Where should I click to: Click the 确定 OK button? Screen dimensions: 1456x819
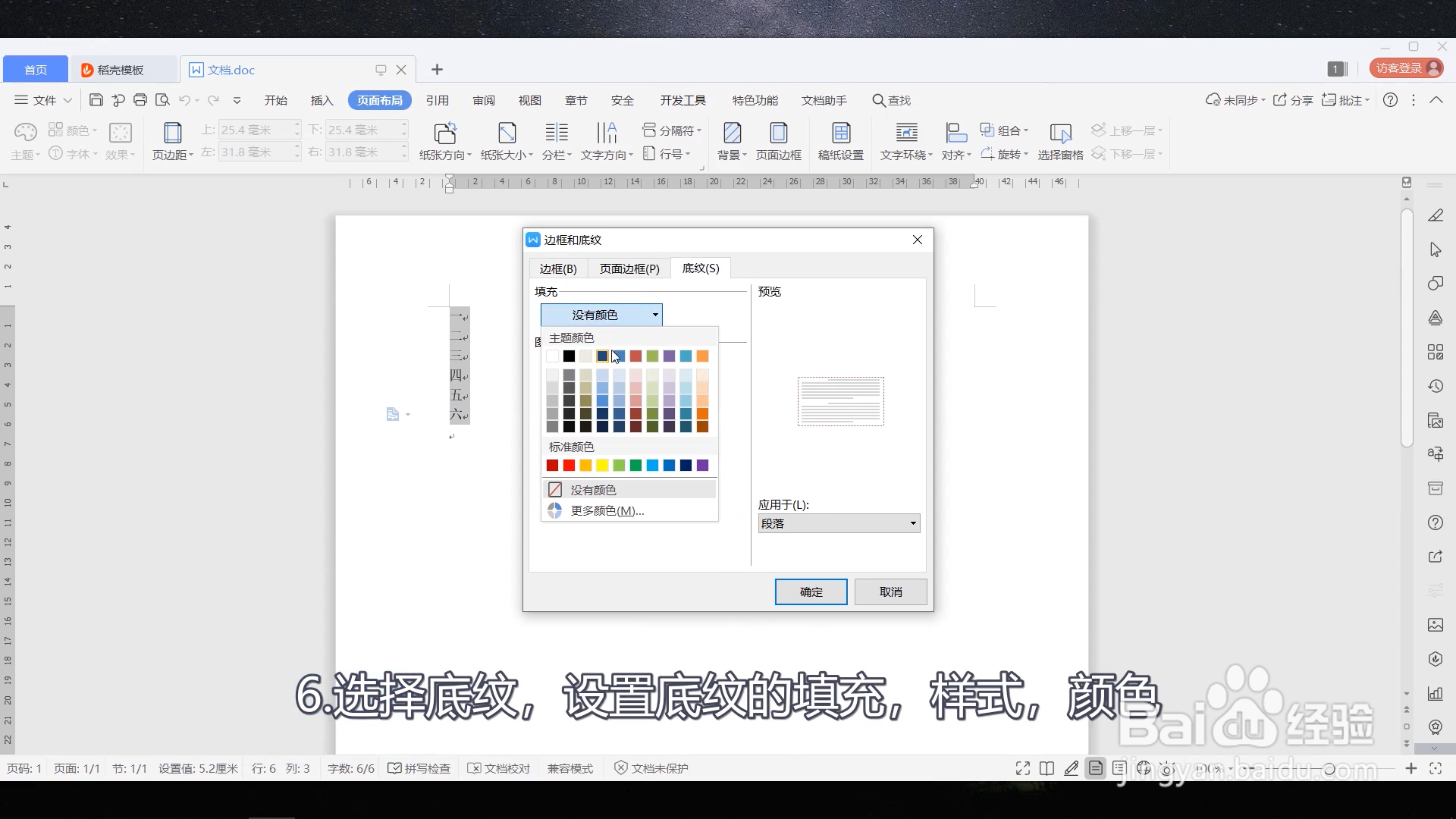pyautogui.click(x=811, y=591)
